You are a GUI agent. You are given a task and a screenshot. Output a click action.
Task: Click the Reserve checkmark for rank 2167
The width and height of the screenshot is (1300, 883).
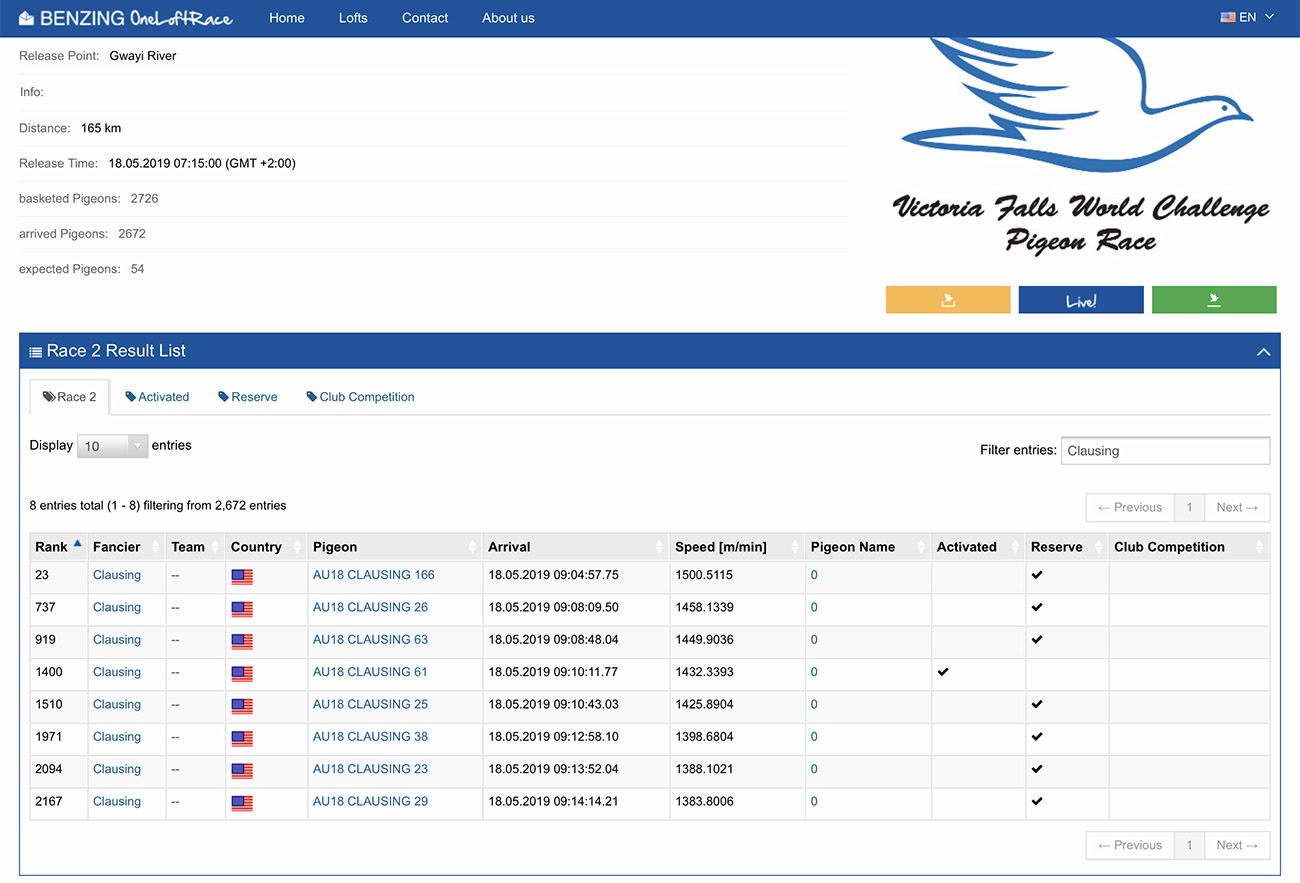coord(1037,801)
